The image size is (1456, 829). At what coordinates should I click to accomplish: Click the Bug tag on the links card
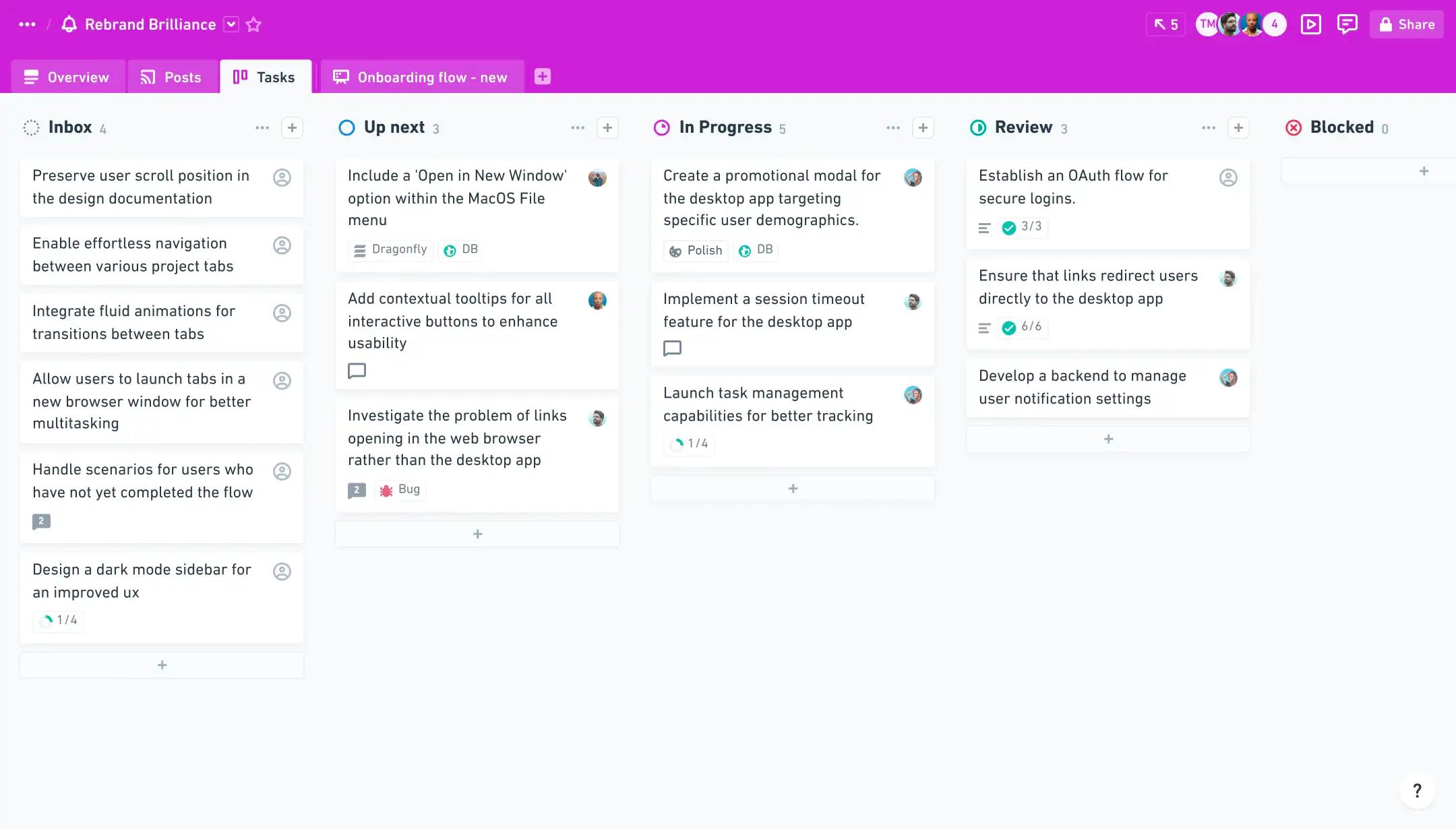pyautogui.click(x=400, y=490)
